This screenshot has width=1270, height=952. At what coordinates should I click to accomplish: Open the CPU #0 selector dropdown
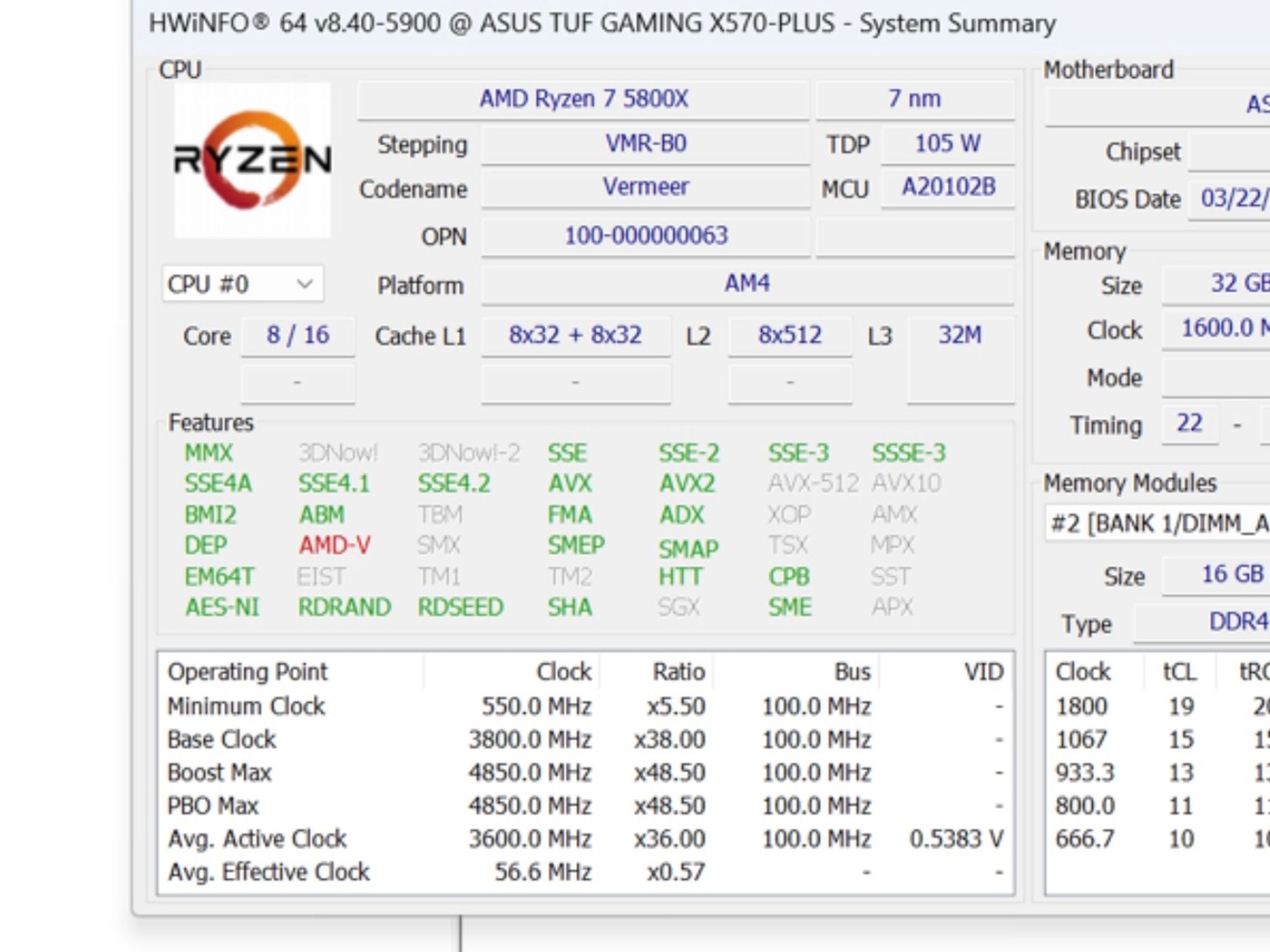[x=242, y=284]
